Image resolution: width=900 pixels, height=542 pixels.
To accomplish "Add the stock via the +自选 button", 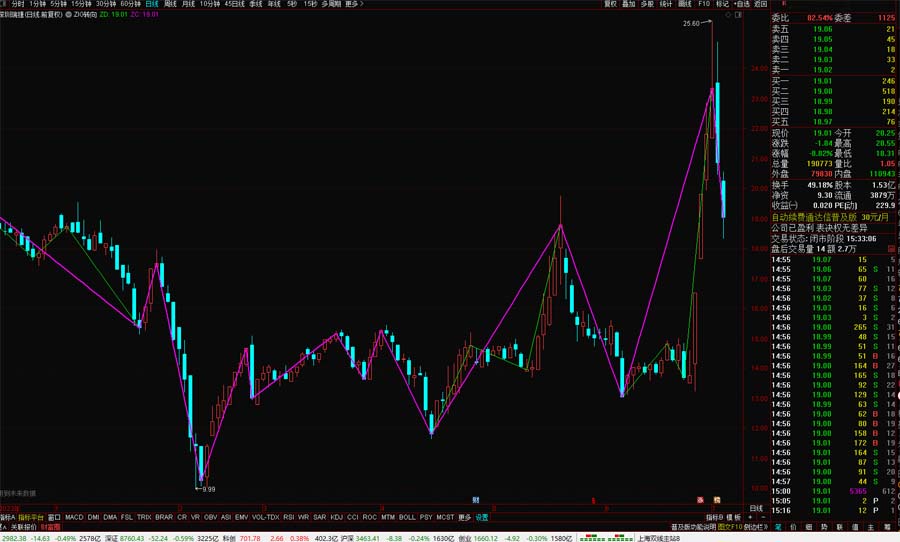I will tap(741, 4).
